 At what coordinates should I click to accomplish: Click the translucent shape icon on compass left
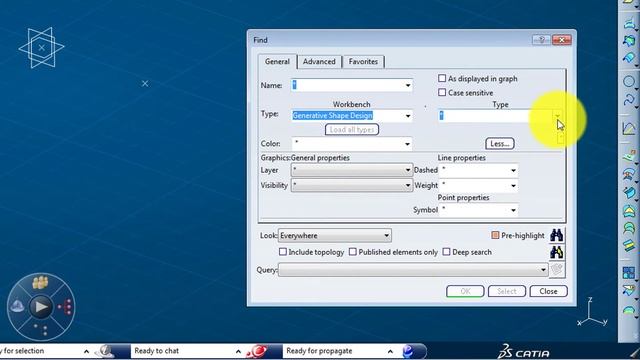point(17,306)
